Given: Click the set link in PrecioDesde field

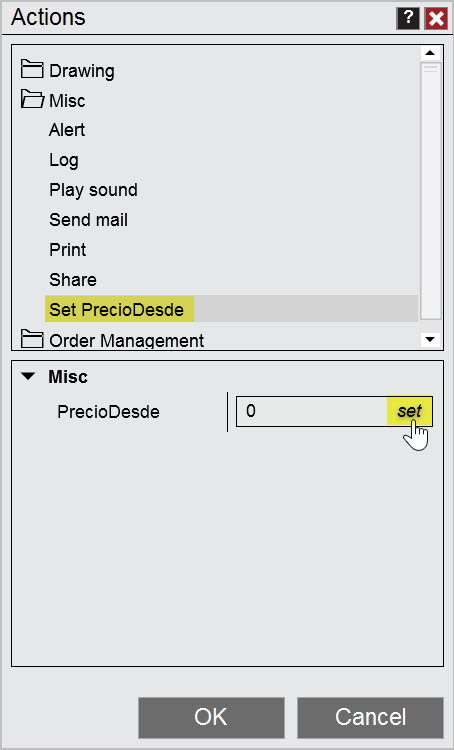Looking at the screenshot, I should tap(410, 410).
